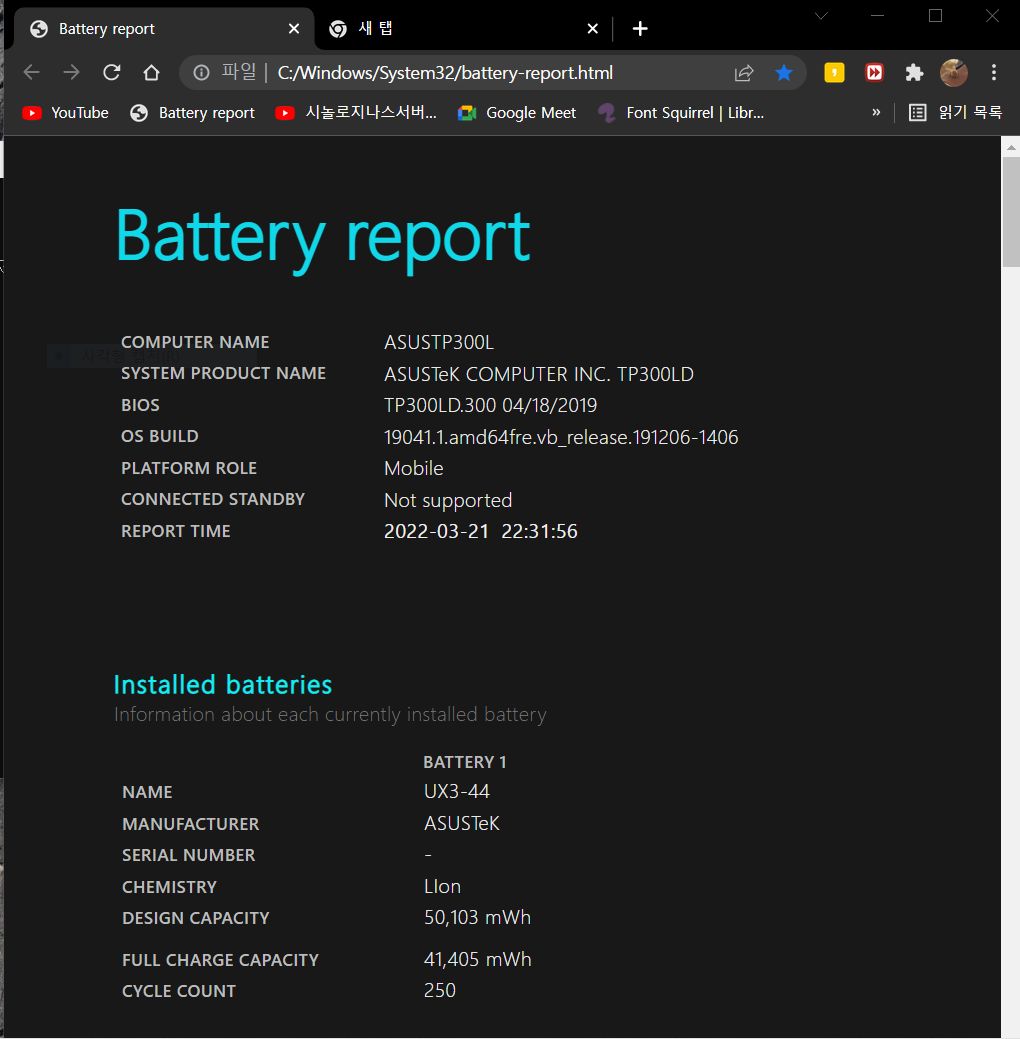This screenshot has width=1020, height=1039.
Task: Select the computer name ASUSTP300L
Action: tap(439, 343)
